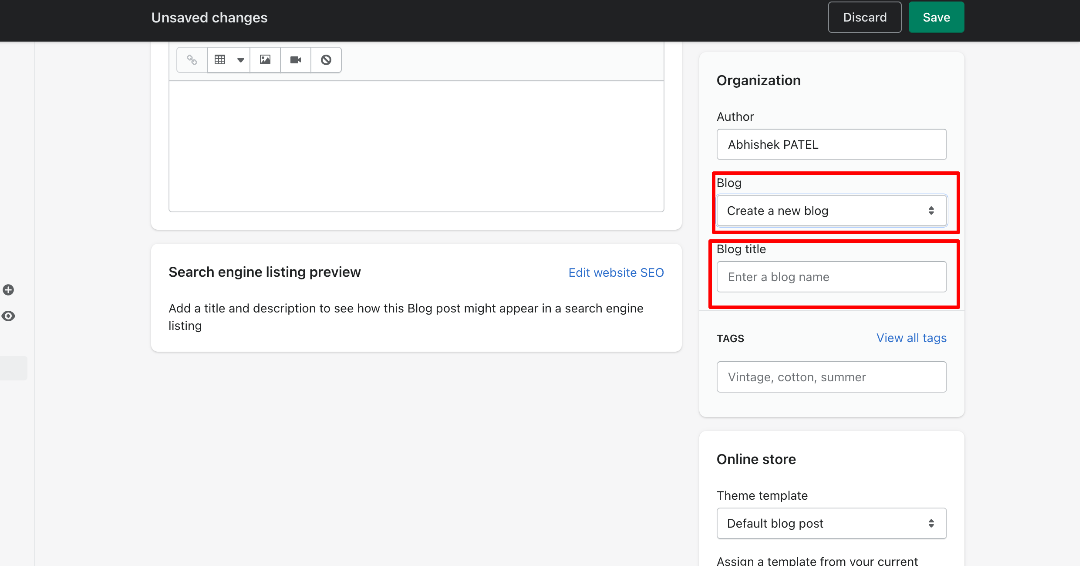This screenshot has width=1080, height=566.
Task: Click the 'Unsaved changes' text
Action: 209,18
